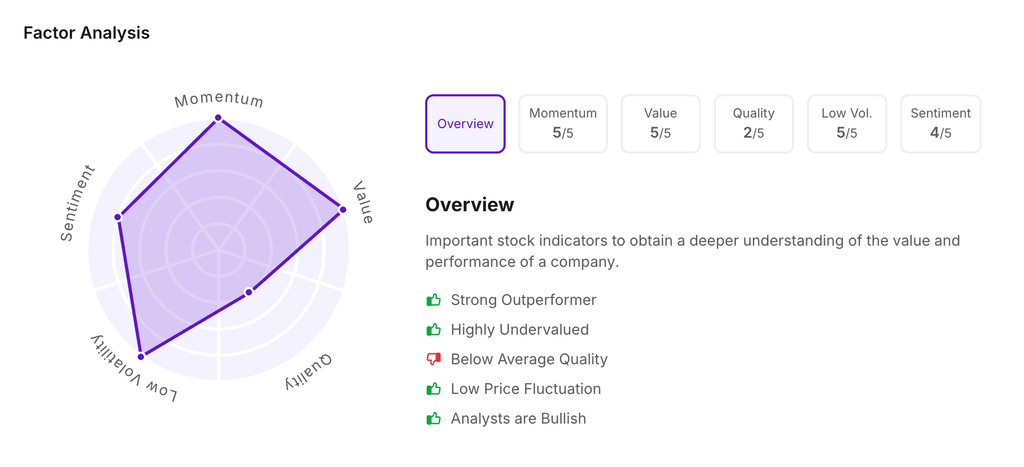Image resolution: width=1024 pixels, height=467 pixels.
Task: Select the Overview tab
Action: pyautogui.click(x=465, y=124)
